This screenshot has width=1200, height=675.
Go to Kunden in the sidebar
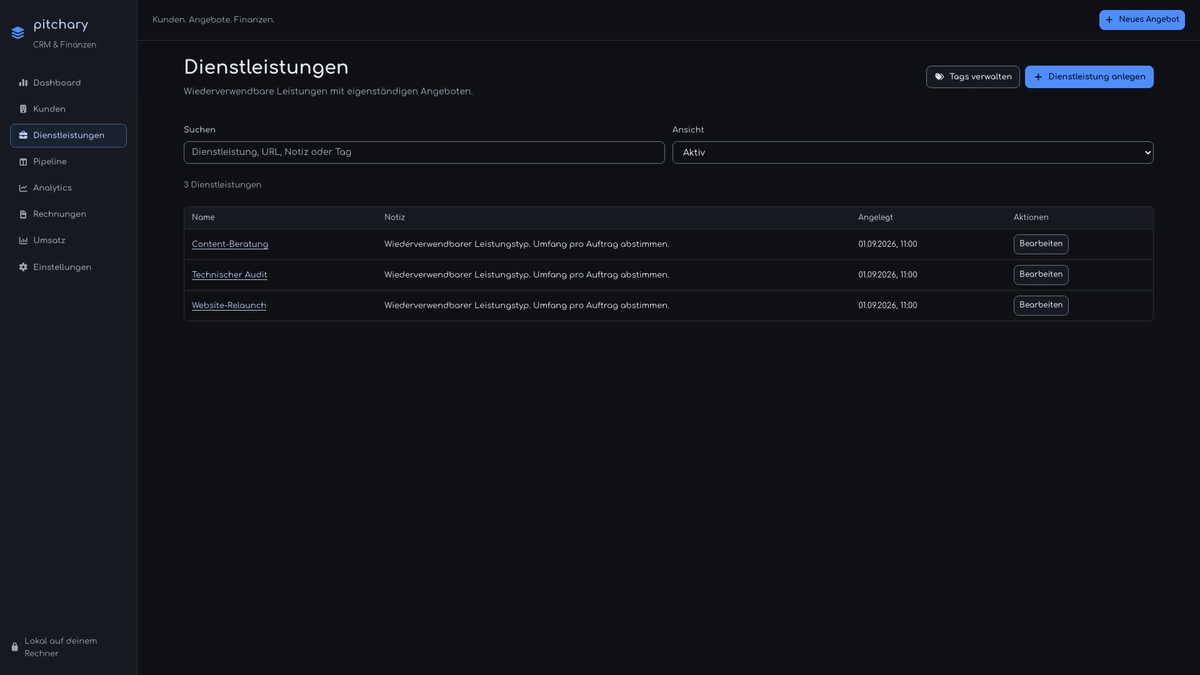click(x=68, y=109)
